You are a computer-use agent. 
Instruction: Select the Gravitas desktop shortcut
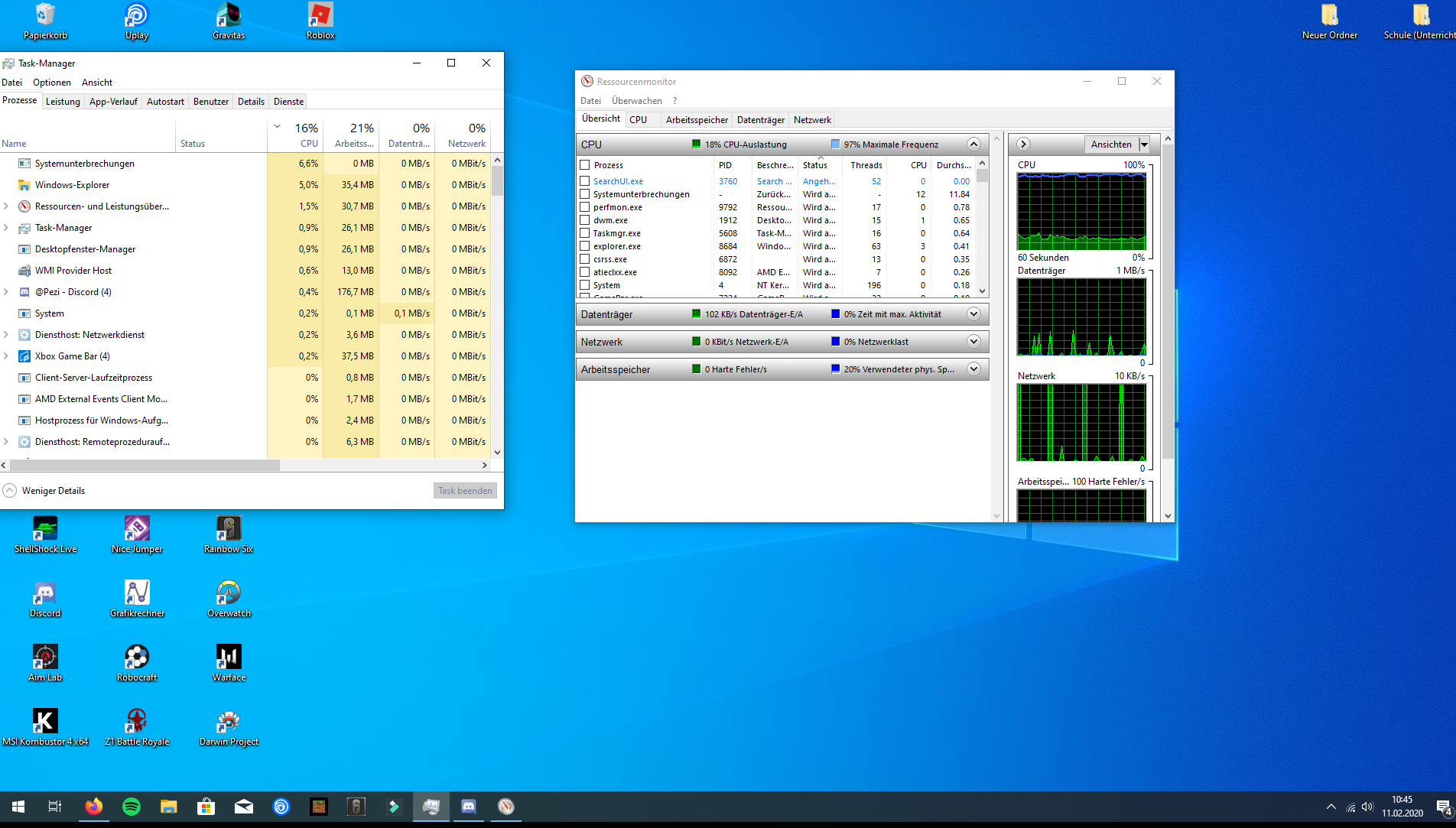(x=229, y=21)
